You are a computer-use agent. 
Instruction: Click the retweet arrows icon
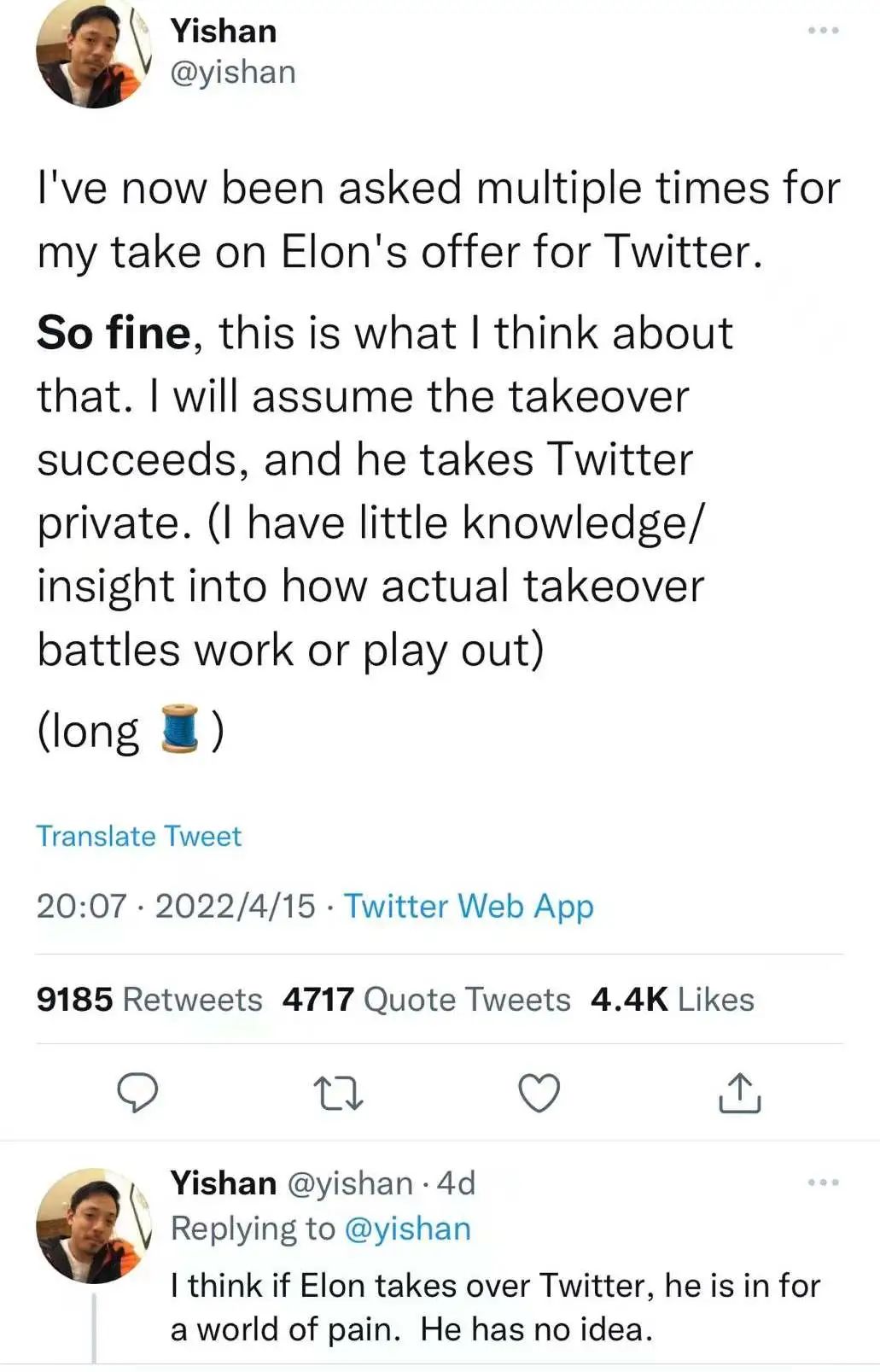point(339,1094)
